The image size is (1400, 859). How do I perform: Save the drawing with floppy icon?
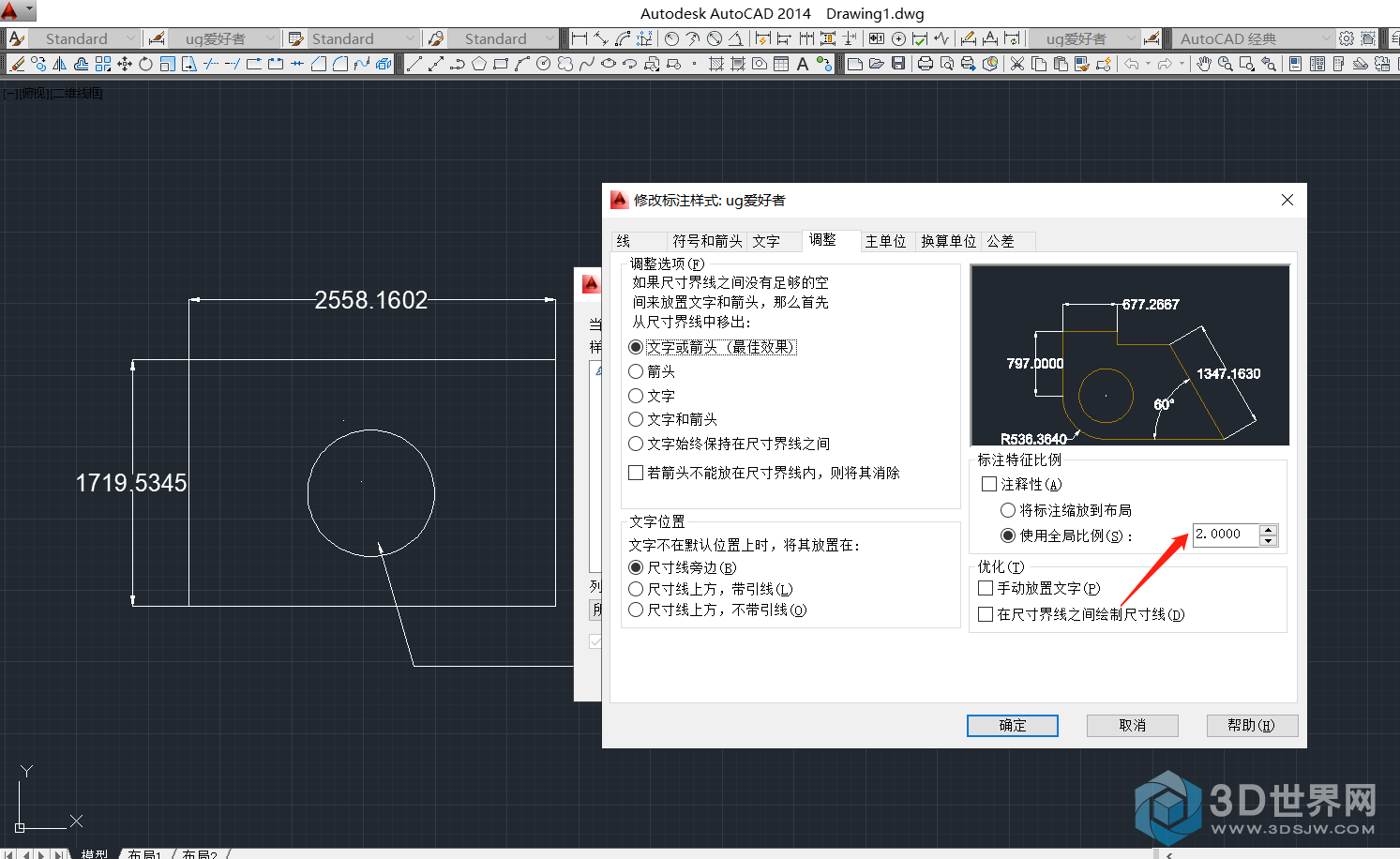click(898, 64)
